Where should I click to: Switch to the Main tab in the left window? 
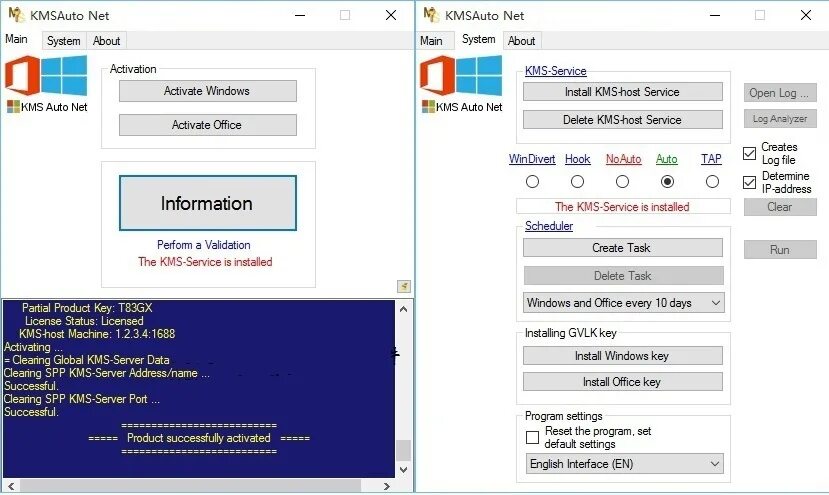pos(16,39)
